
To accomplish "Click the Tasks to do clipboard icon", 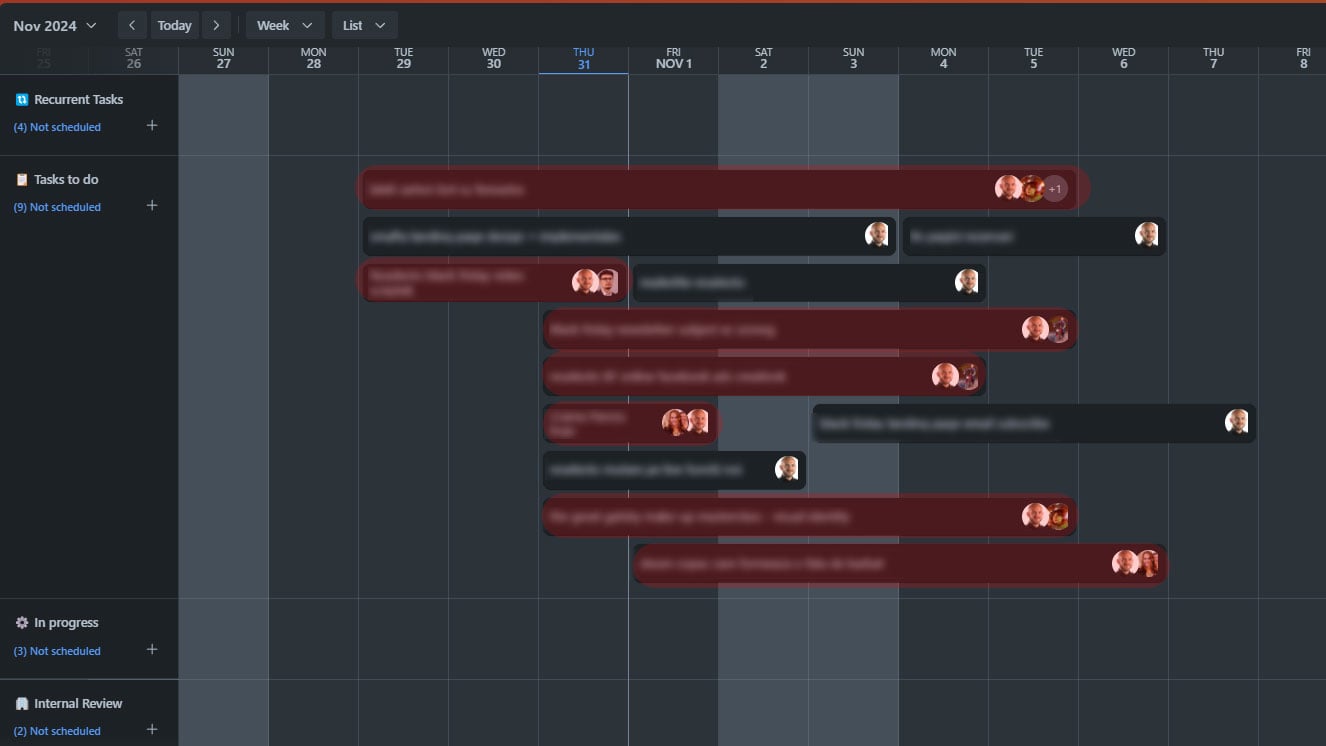I will coord(22,180).
